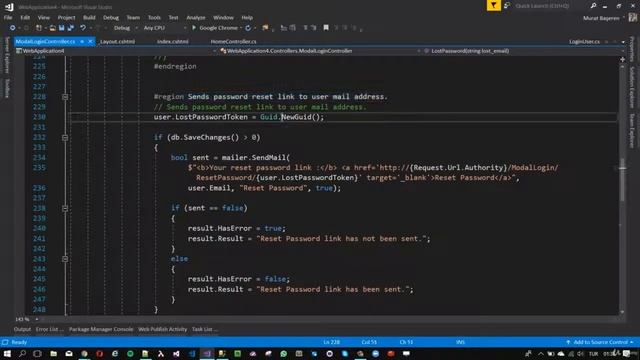Screen dimensions: 640x360
Task: Click the user account avatar picture
Action: coord(633,18)
